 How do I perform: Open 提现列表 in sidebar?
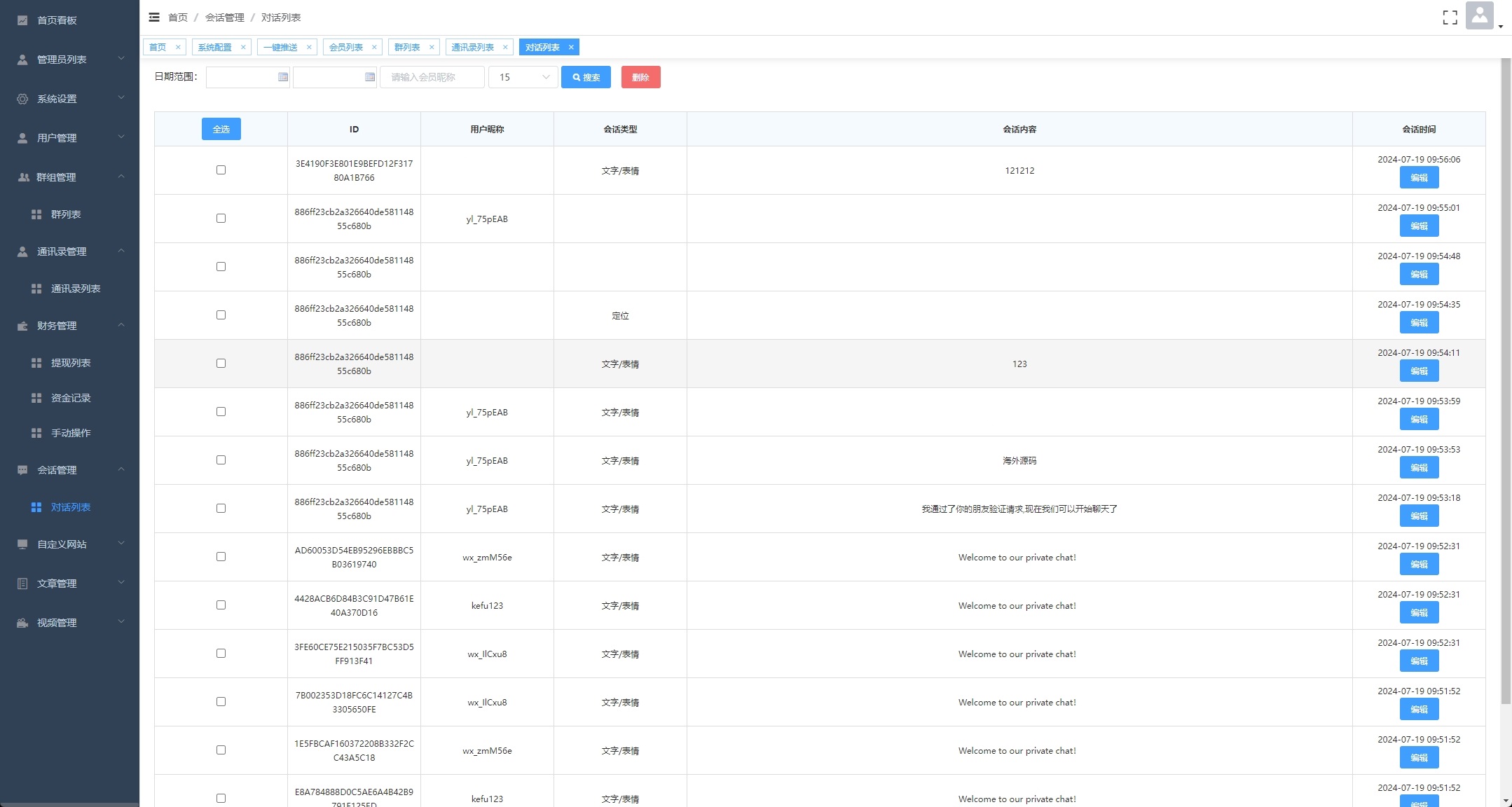tap(71, 363)
